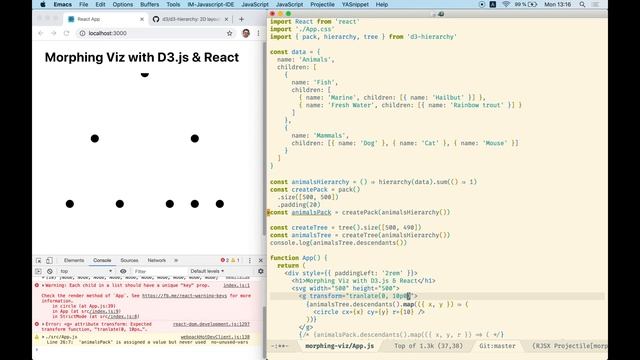Open the Apple menu

[x=43, y=4]
